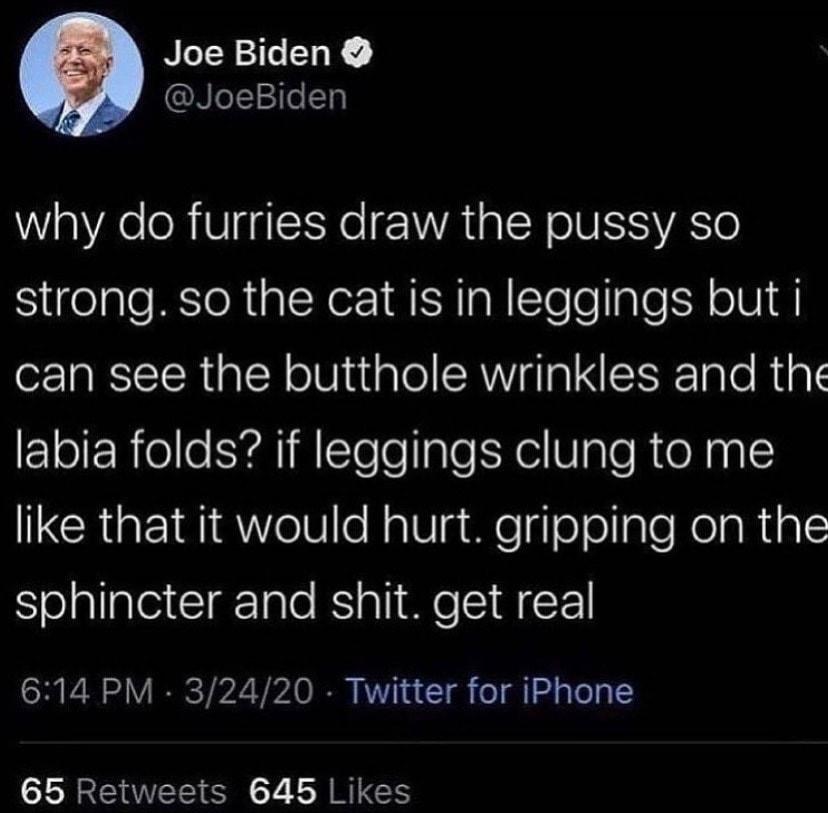Click the word Twitter in the source link
Viewport: 828px width, 813px height.
pos(402,691)
